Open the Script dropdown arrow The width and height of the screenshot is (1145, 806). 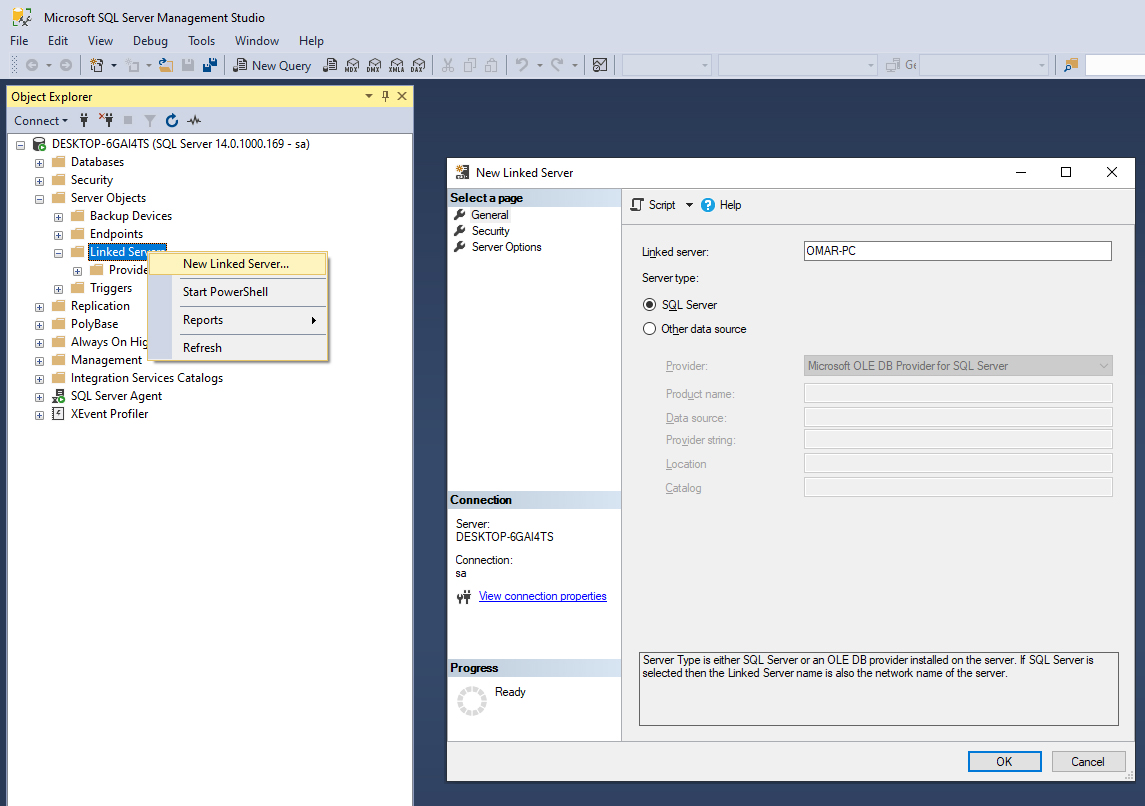pos(689,205)
